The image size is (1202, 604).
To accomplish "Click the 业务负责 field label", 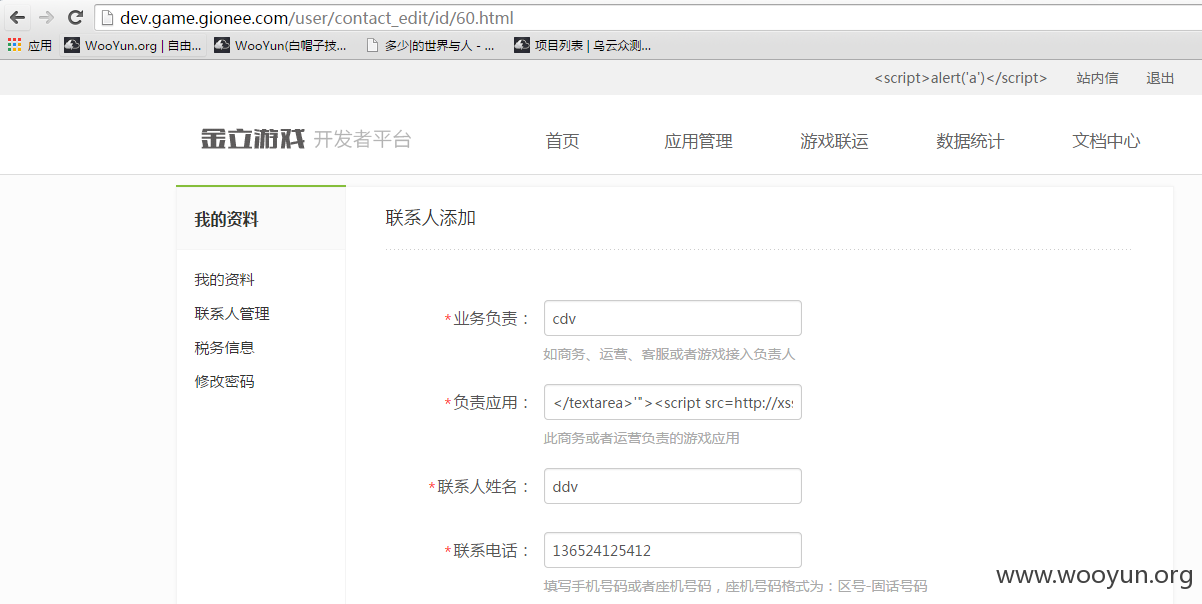I will [487, 319].
